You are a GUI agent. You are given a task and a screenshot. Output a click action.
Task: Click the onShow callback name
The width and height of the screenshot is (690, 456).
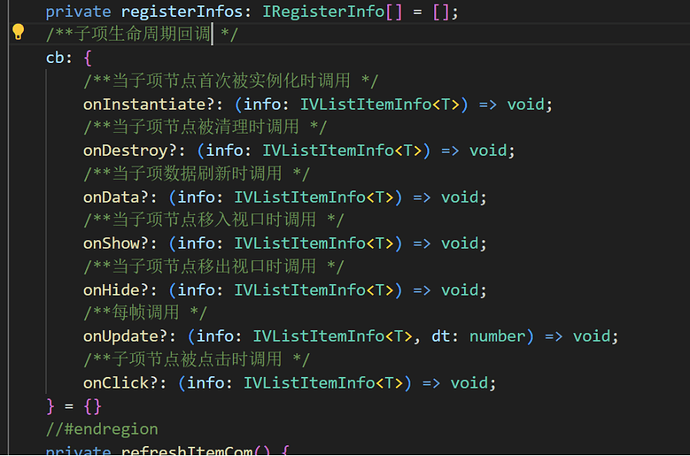[111, 243]
